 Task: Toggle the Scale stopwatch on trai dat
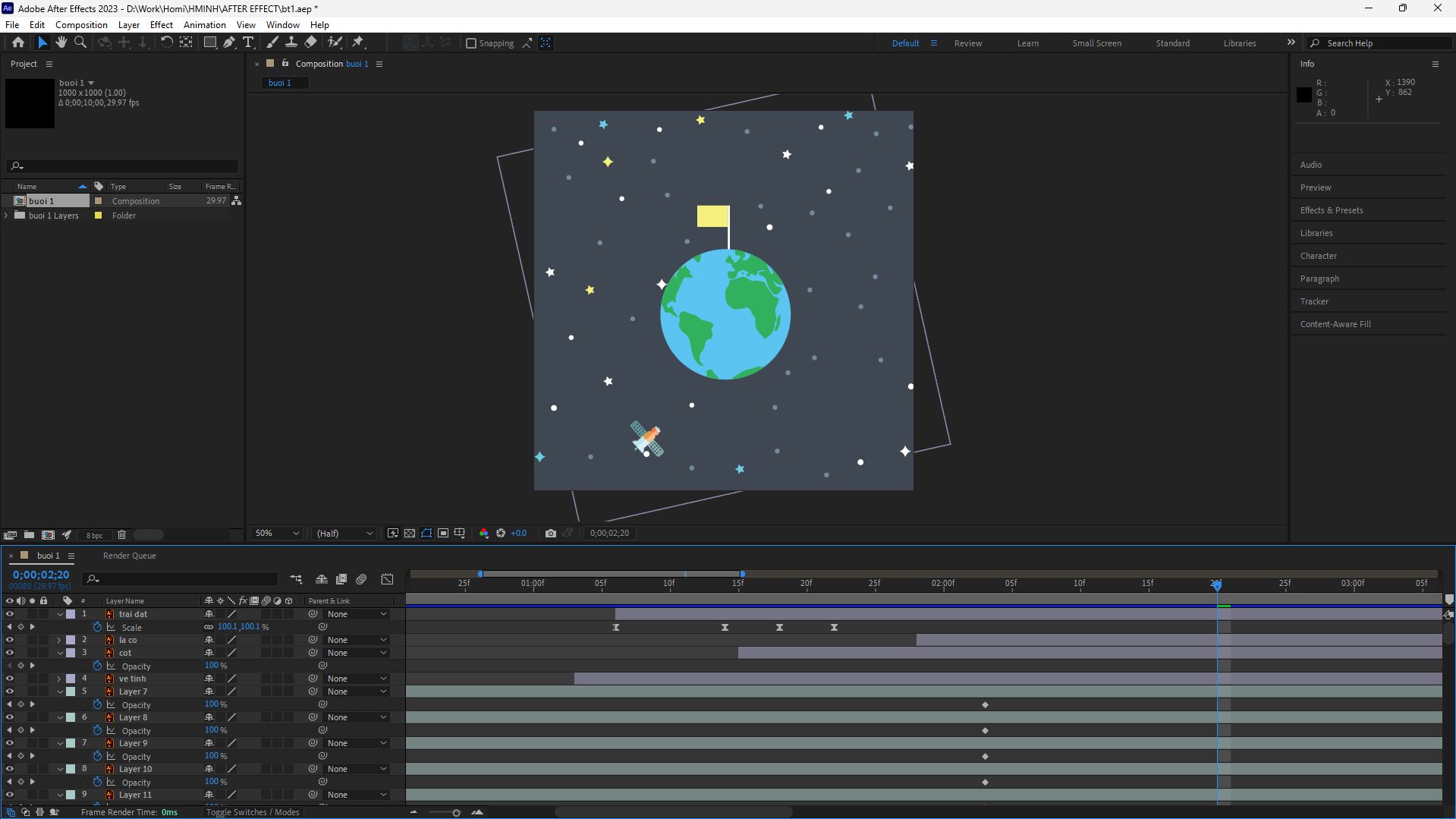click(97, 628)
